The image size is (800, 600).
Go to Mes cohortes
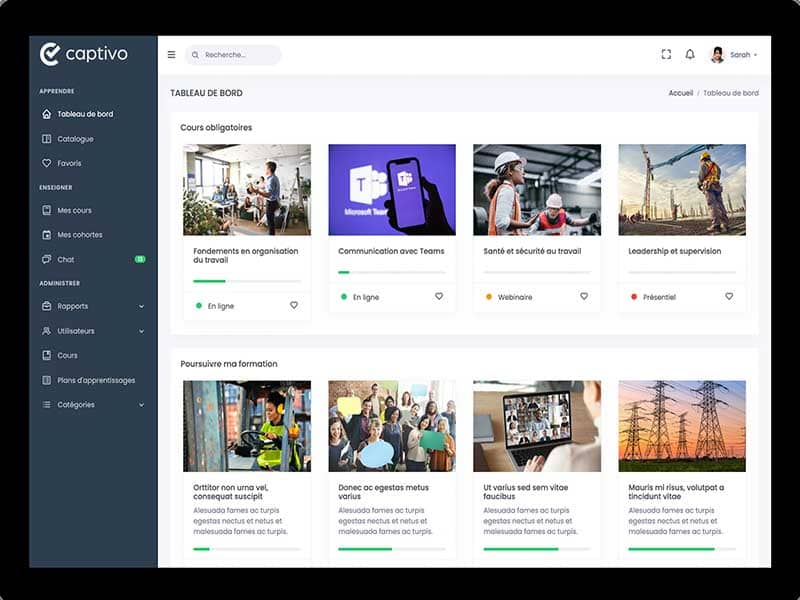(x=79, y=235)
